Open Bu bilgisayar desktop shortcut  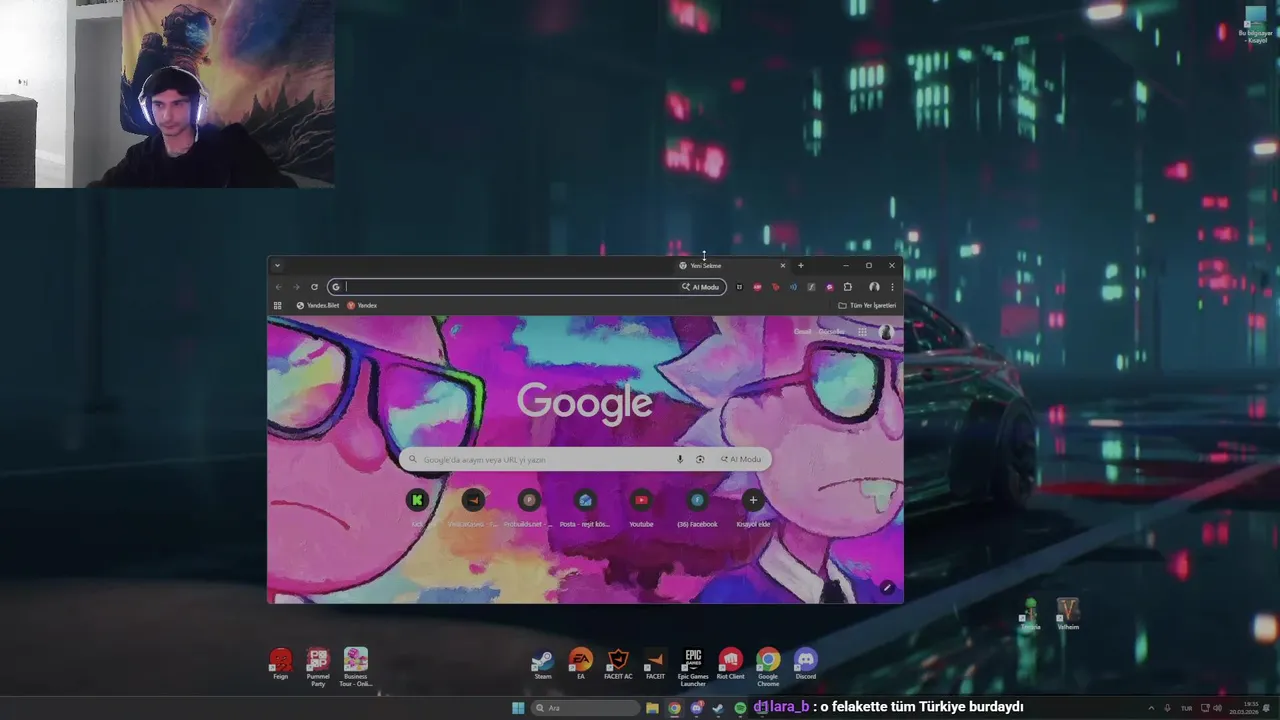(1256, 24)
